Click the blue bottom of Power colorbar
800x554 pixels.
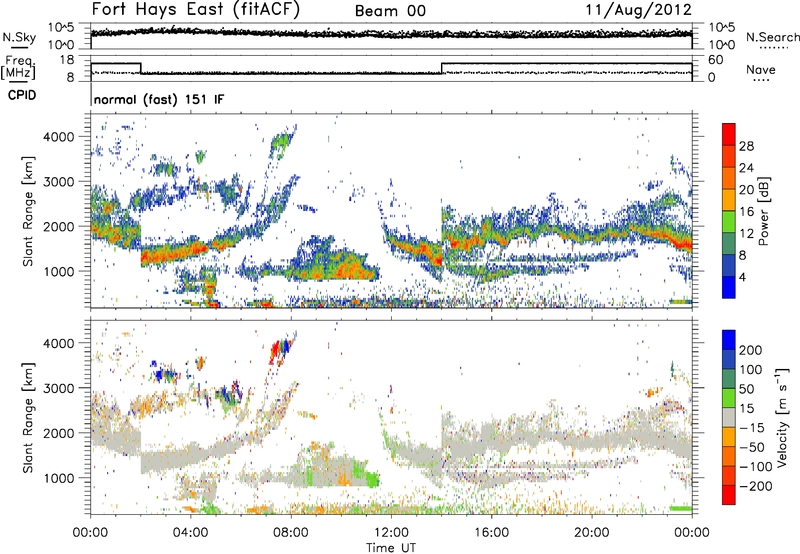coord(729,287)
